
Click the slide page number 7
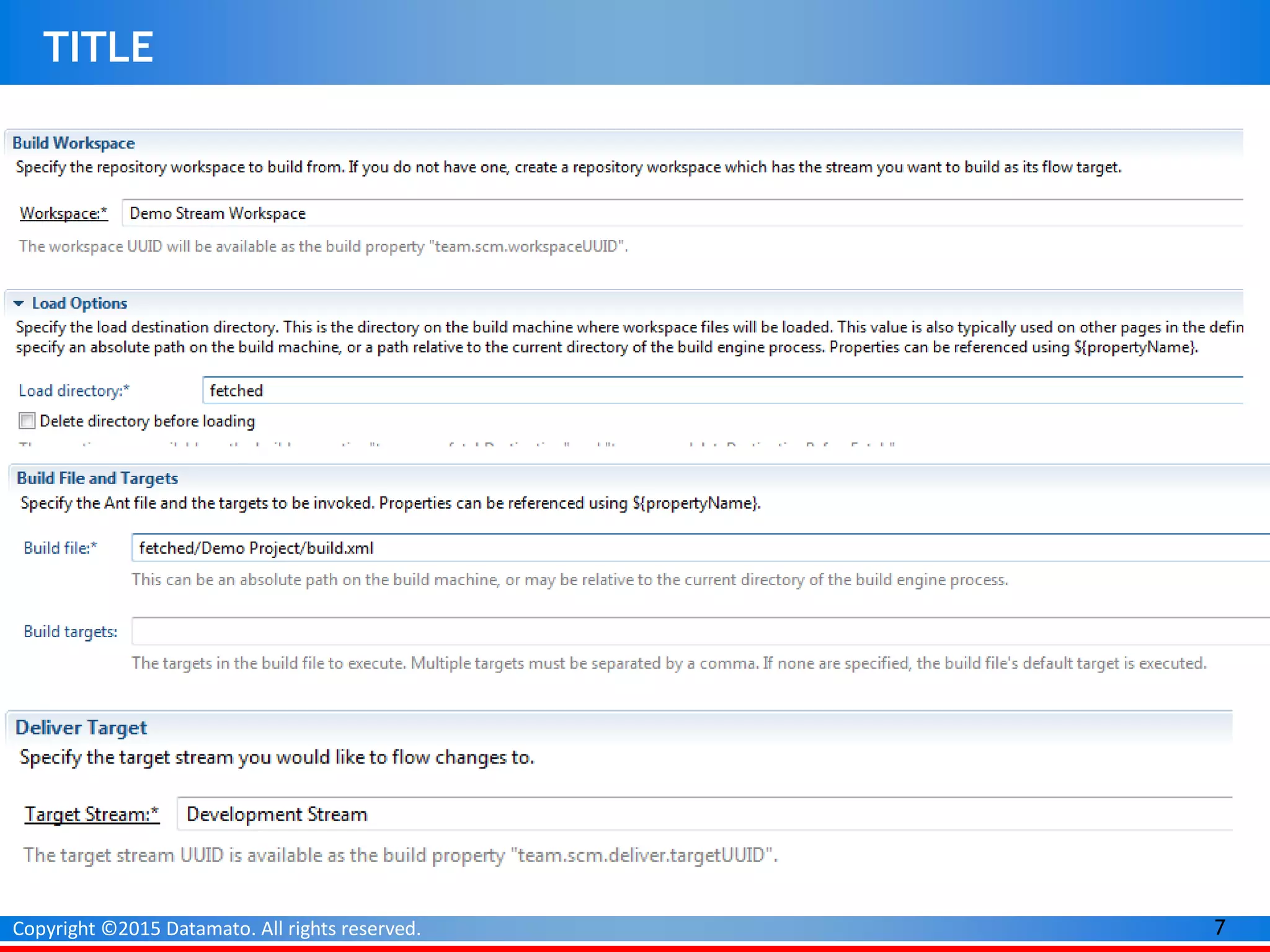click(1219, 927)
